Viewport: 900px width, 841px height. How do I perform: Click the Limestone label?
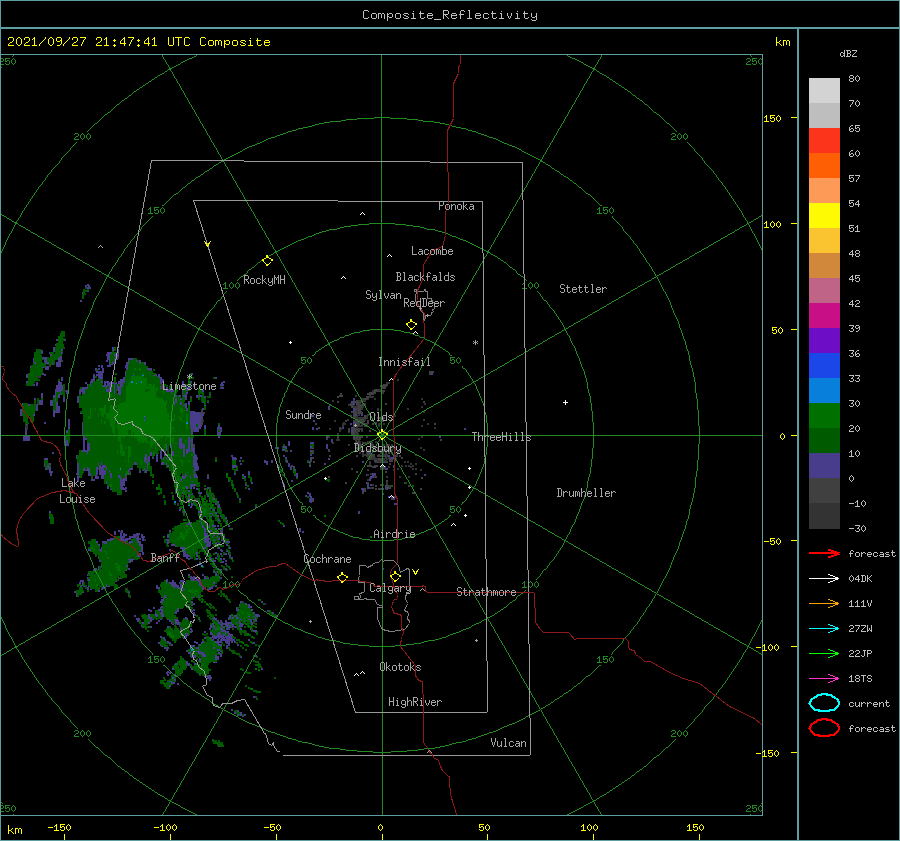(189, 386)
